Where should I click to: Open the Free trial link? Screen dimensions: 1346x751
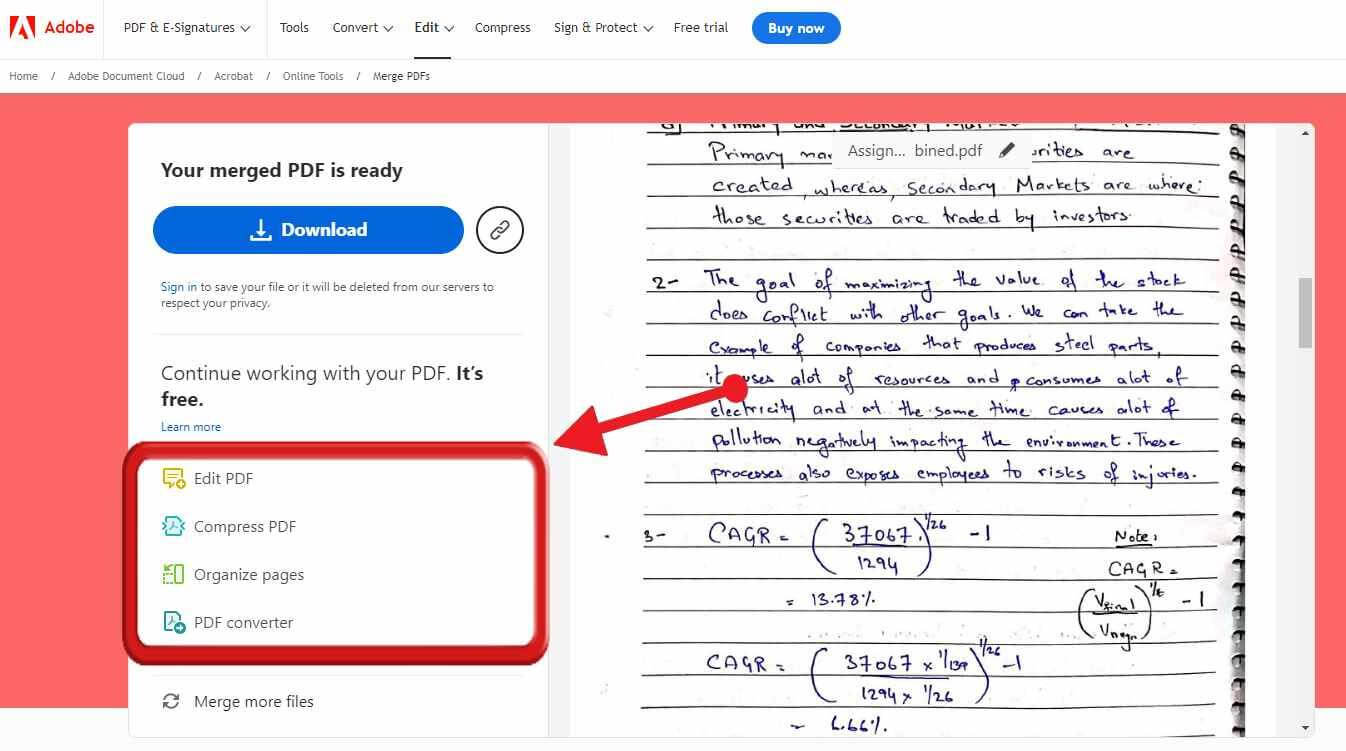(700, 27)
